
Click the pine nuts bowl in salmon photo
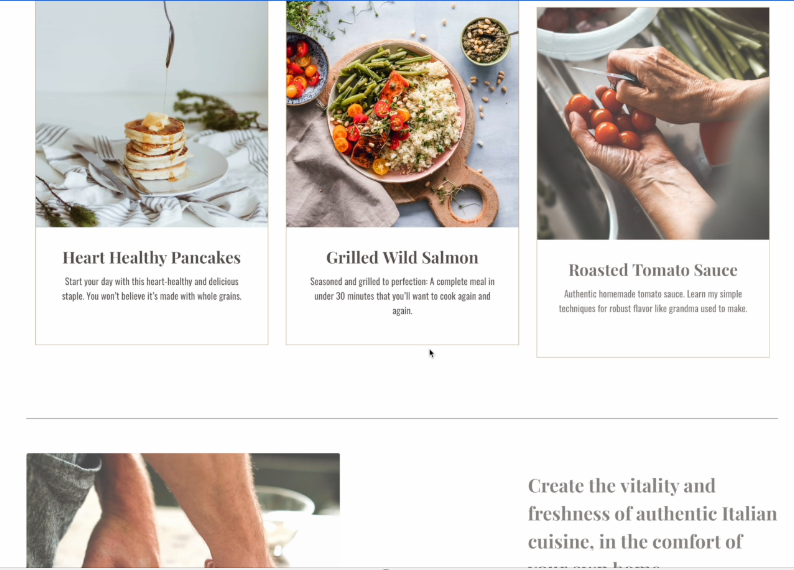coord(485,40)
